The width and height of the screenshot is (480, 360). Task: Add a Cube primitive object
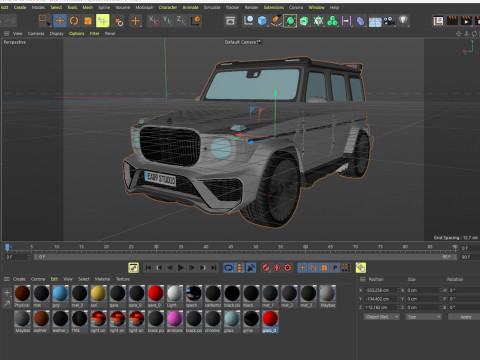tap(262, 21)
